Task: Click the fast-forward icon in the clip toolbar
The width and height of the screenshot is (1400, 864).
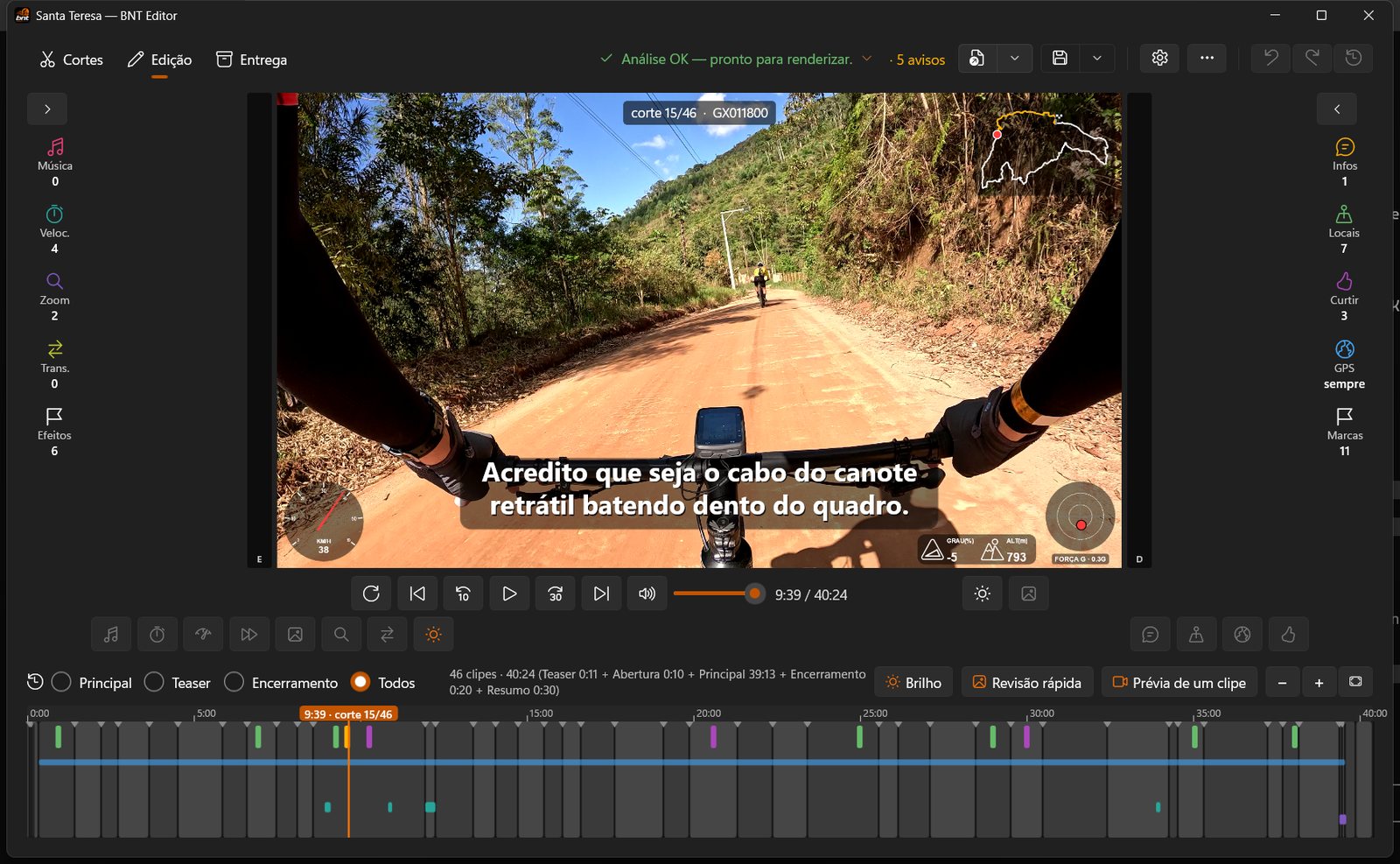Action: click(x=249, y=635)
